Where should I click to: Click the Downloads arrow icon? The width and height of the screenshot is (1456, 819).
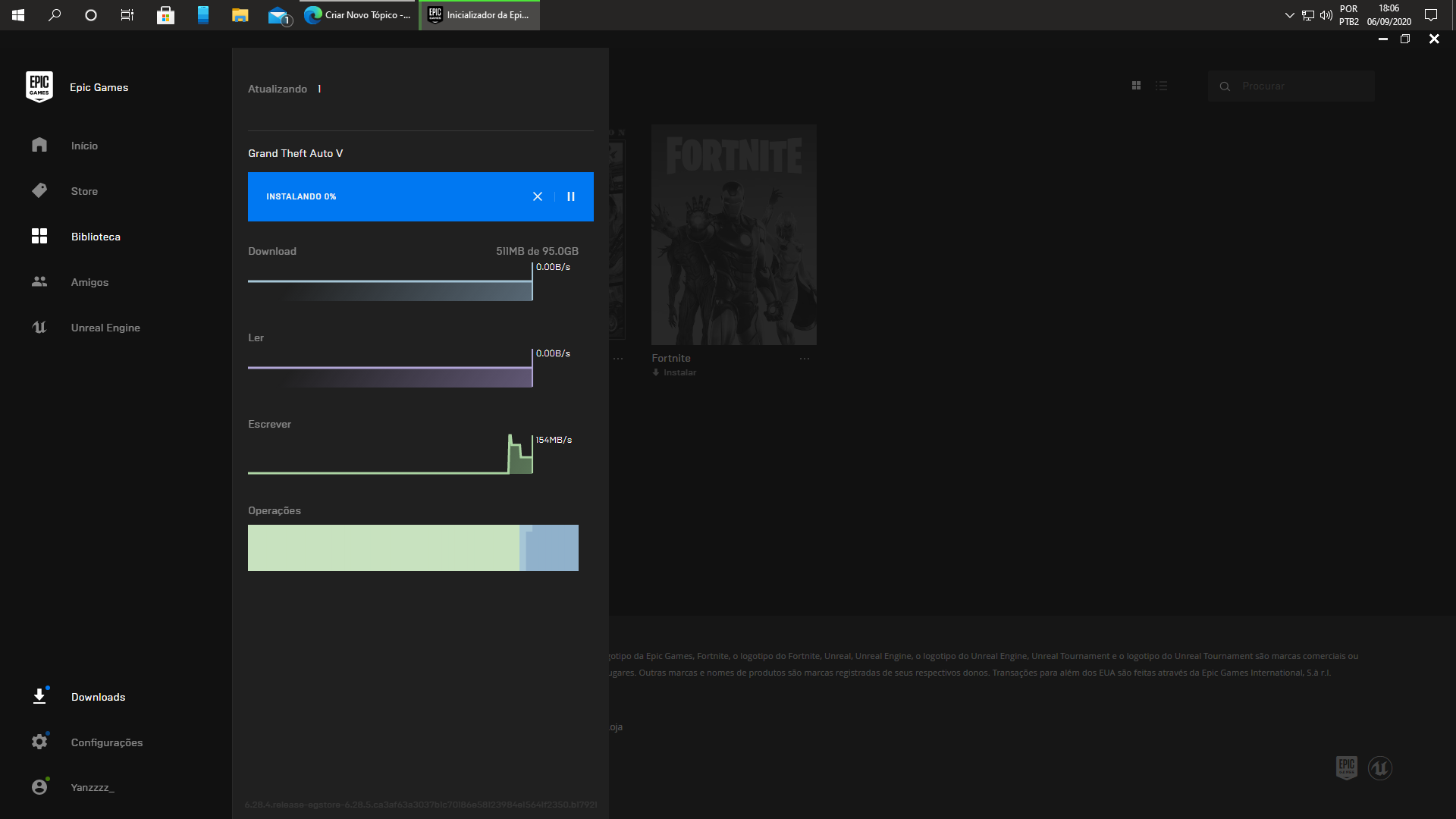(39, 696)
